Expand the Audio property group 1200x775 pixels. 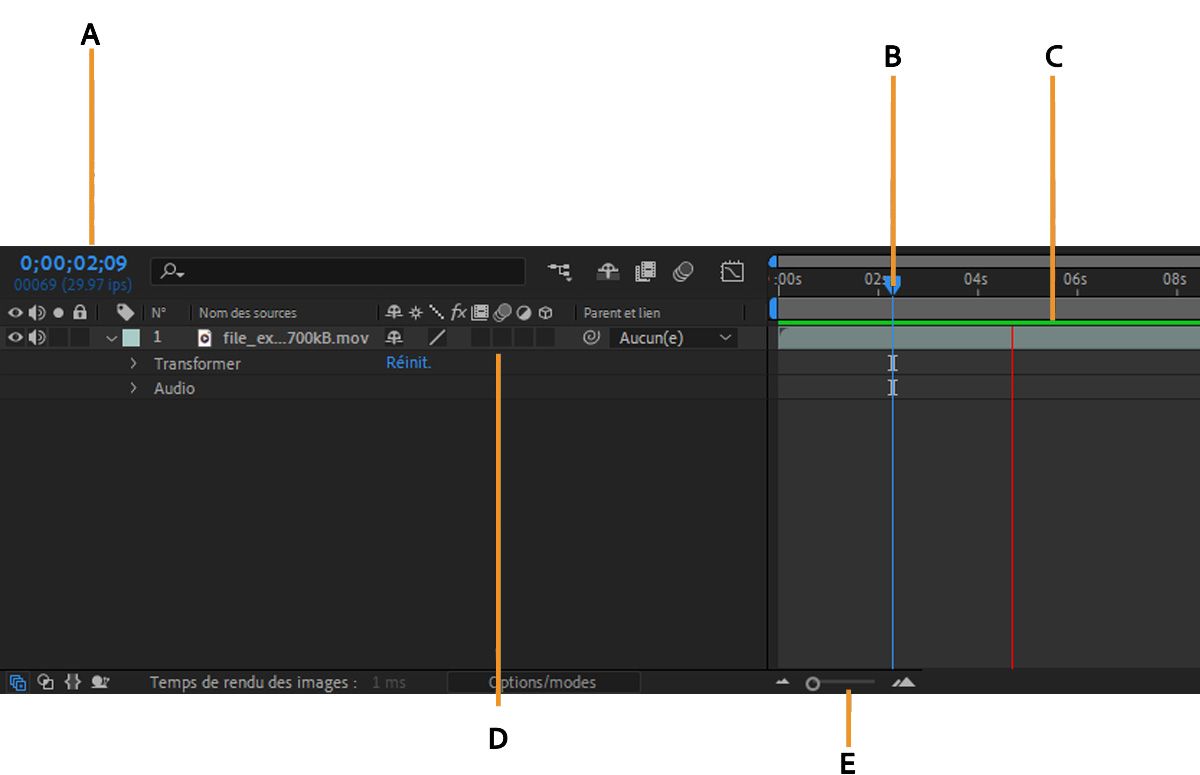pyautogui.click(x=133, y=388)
